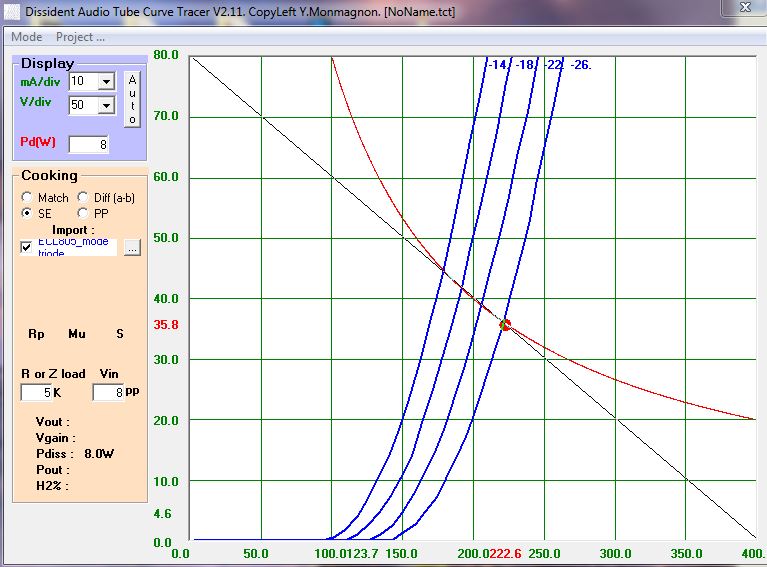Click the red operating point marker on the load line
This screenshot has height=567, width=767.
(x=505, y=325)
